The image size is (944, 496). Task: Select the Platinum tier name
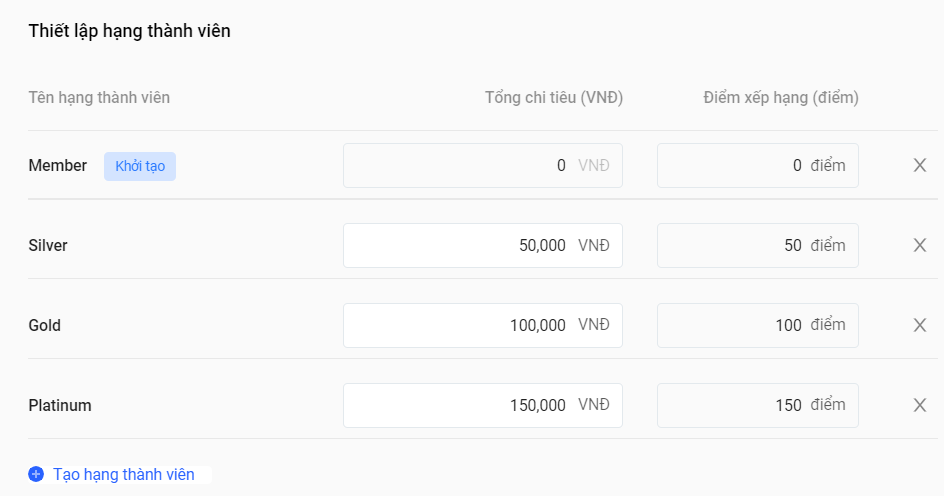click(60, 406)
